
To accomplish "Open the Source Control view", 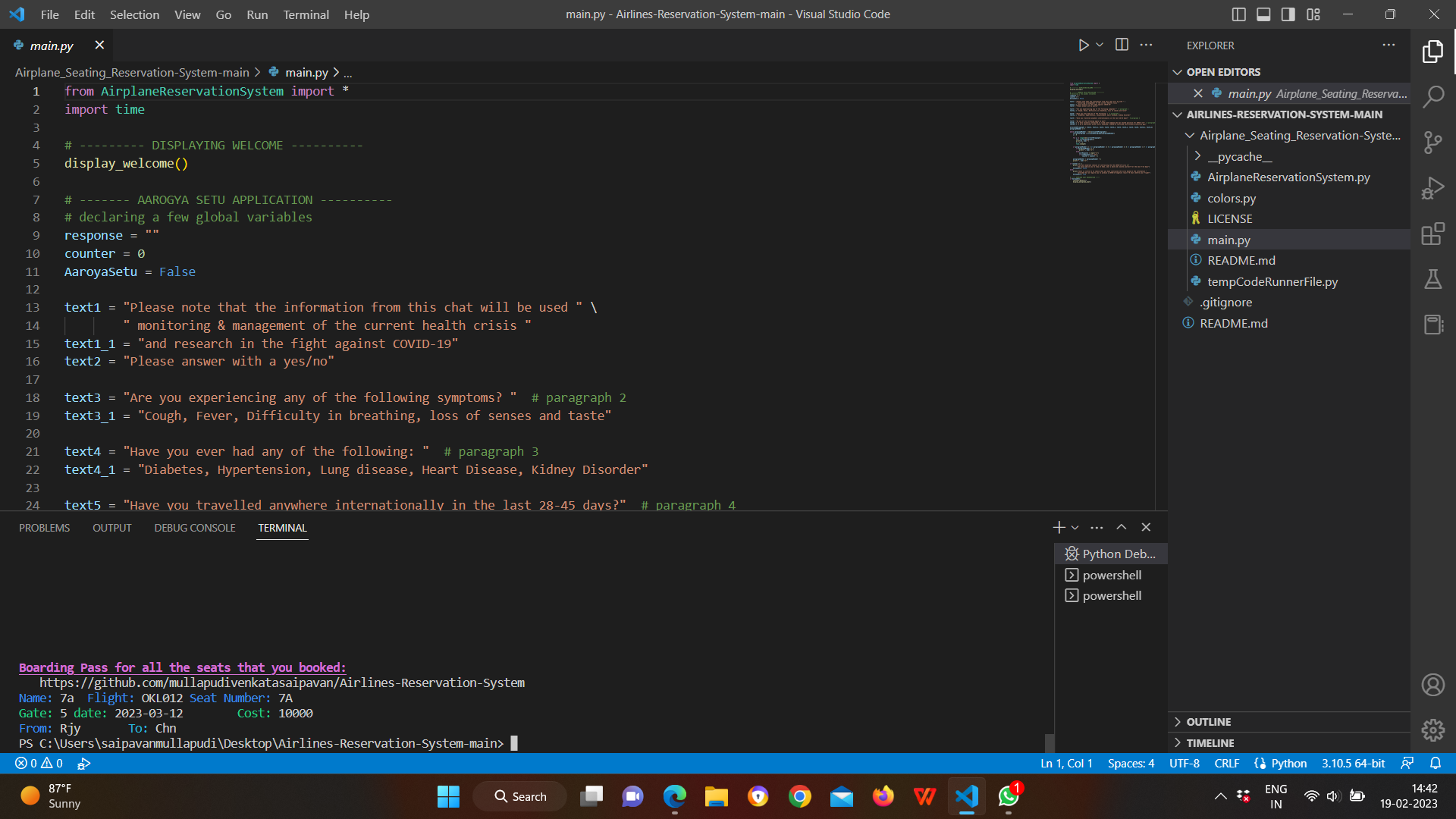I will (x=1432, y=143).
